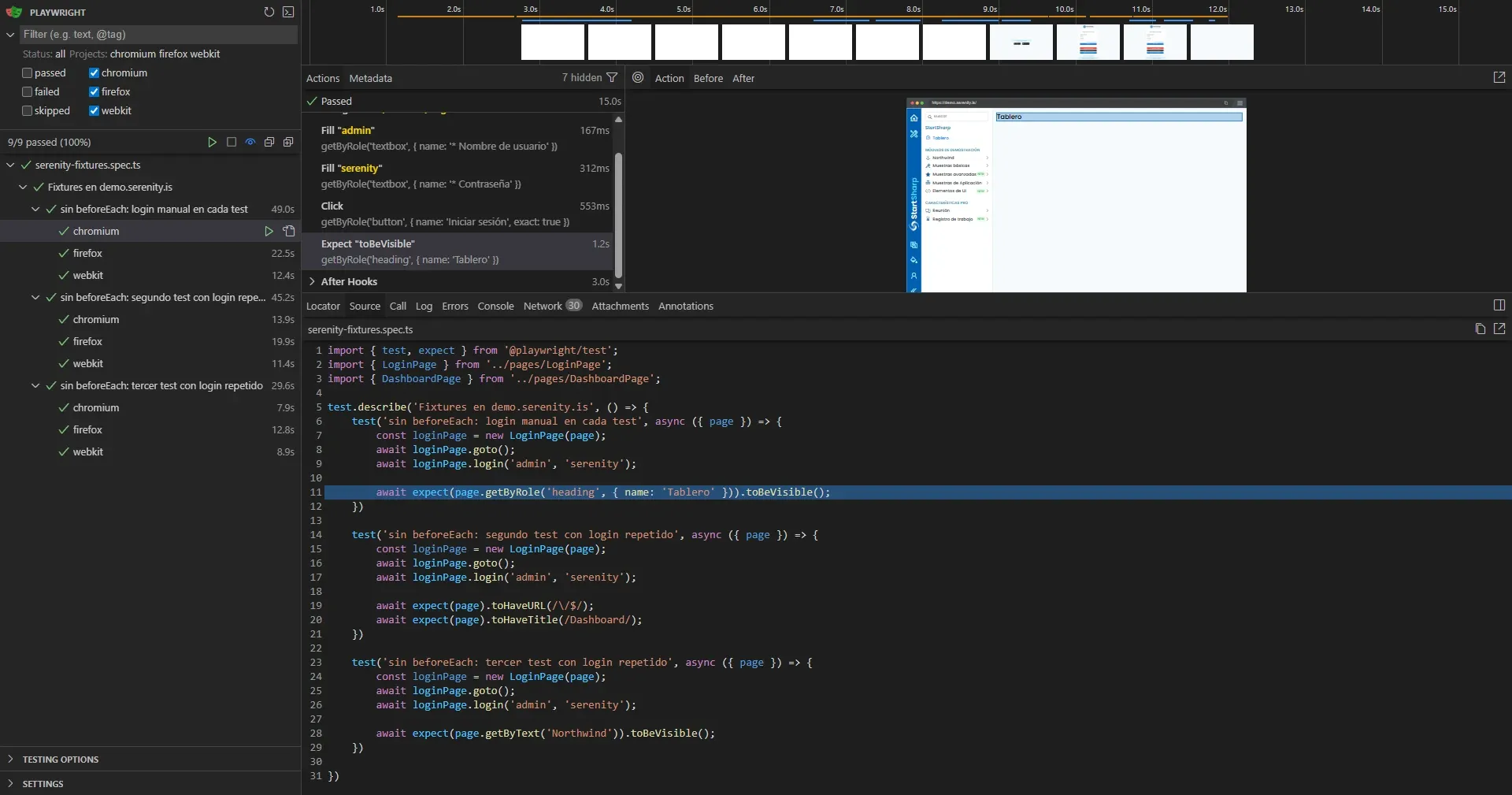Activate the pick locator target icon

pos(638,78)
